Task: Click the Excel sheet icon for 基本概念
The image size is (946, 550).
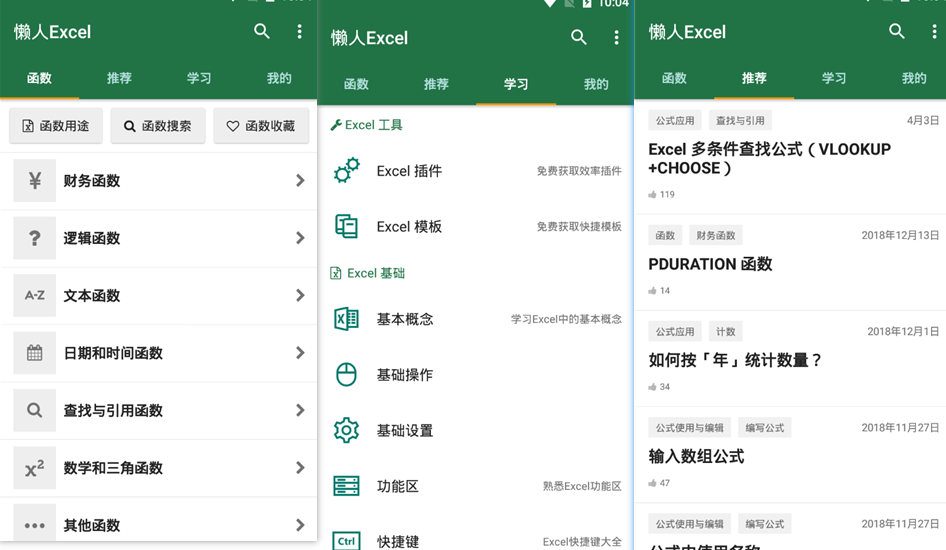Action: (x=346, y=318)
